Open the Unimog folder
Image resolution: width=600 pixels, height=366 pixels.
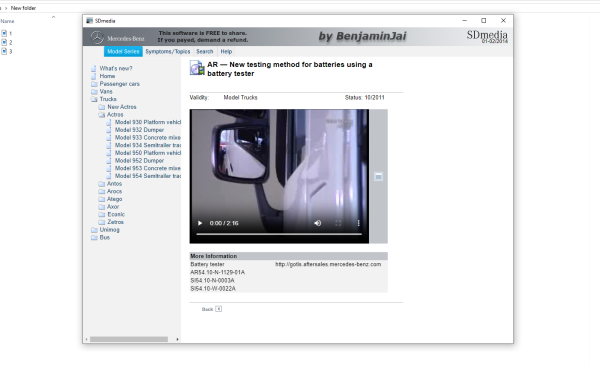pos(109,230)
